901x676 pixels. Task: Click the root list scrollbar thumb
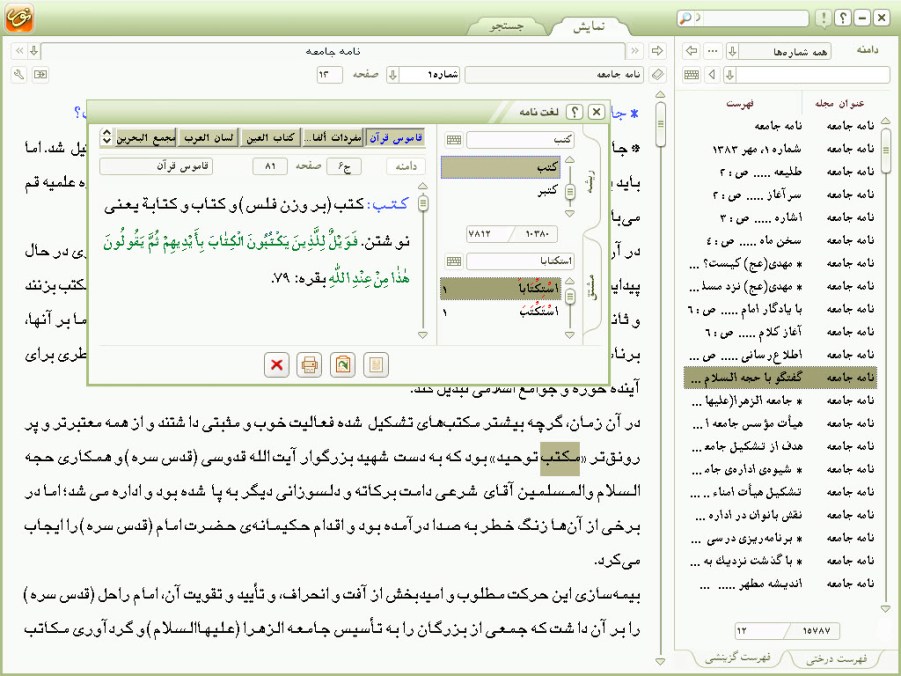[x=570, y=191]
